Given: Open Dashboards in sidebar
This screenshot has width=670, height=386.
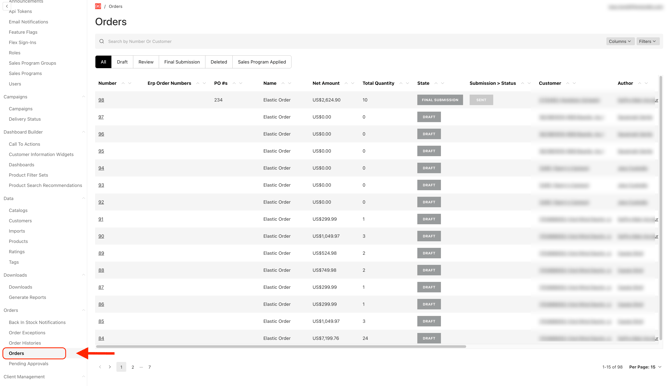Looking at the screenshot, I should (x=21, y=165).
